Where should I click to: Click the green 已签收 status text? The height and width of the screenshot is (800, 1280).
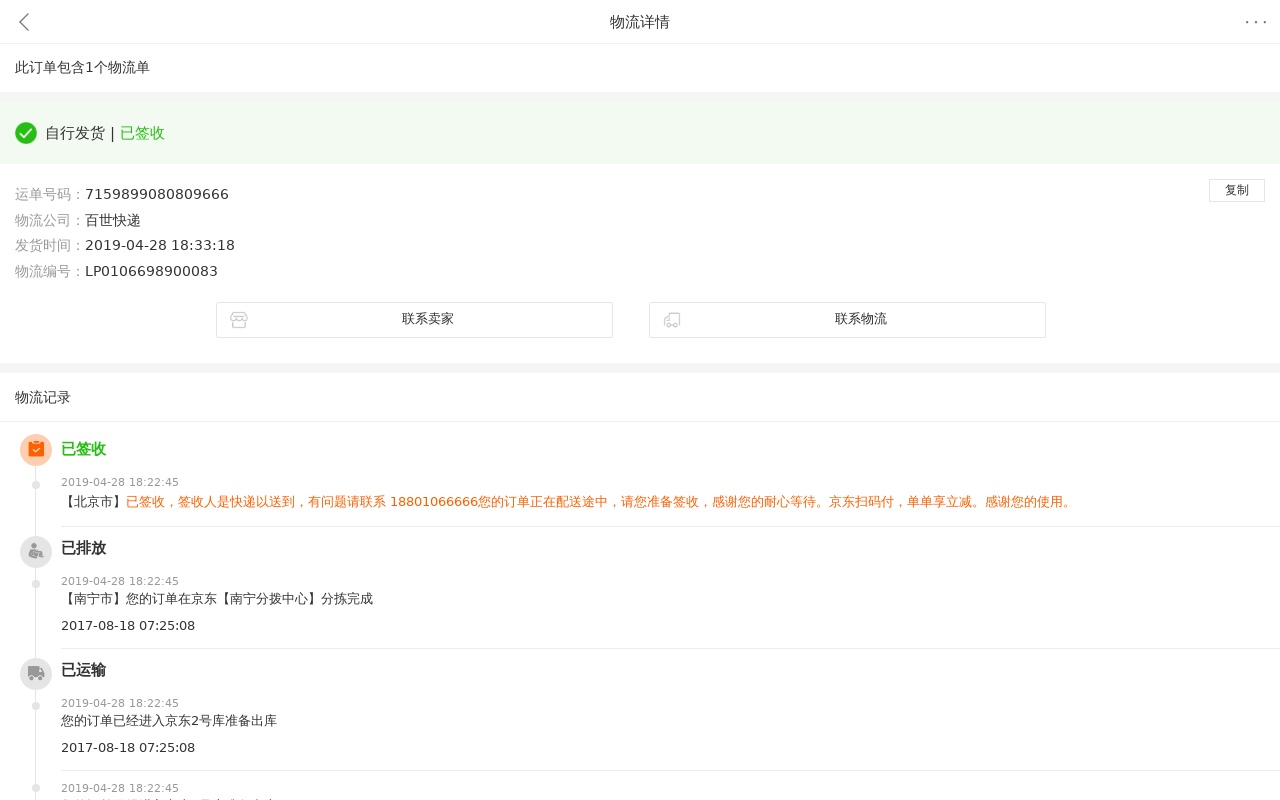[142, 133]
